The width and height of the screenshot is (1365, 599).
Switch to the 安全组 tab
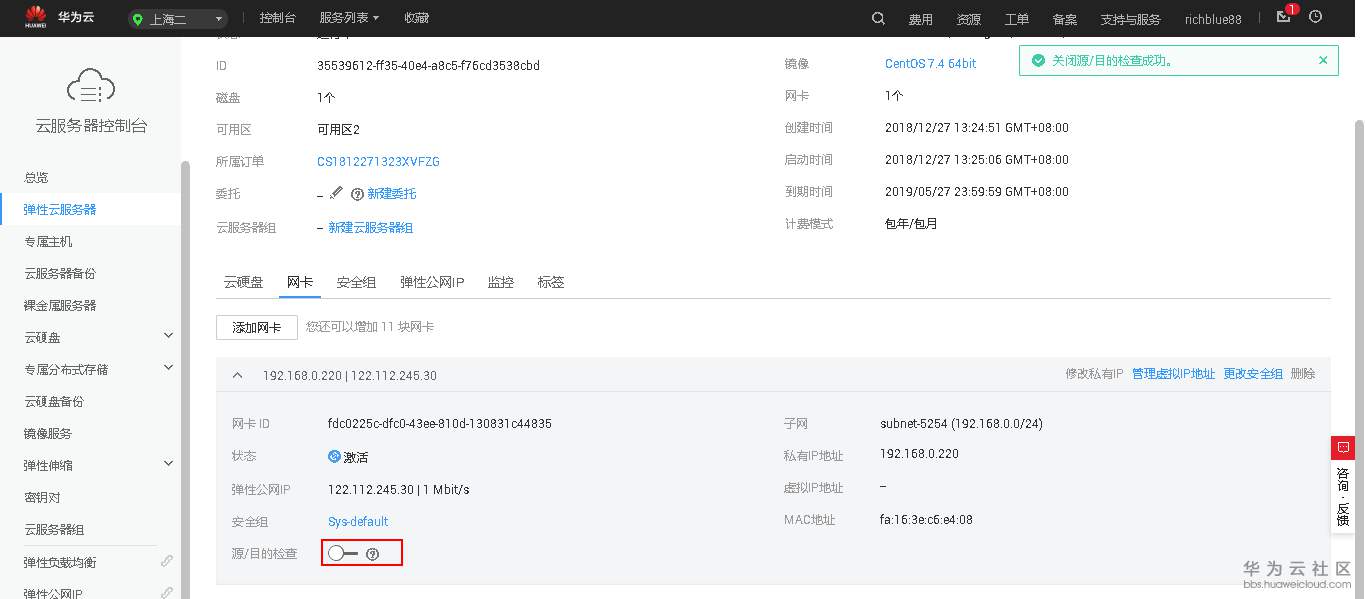[x=357, y=282]
